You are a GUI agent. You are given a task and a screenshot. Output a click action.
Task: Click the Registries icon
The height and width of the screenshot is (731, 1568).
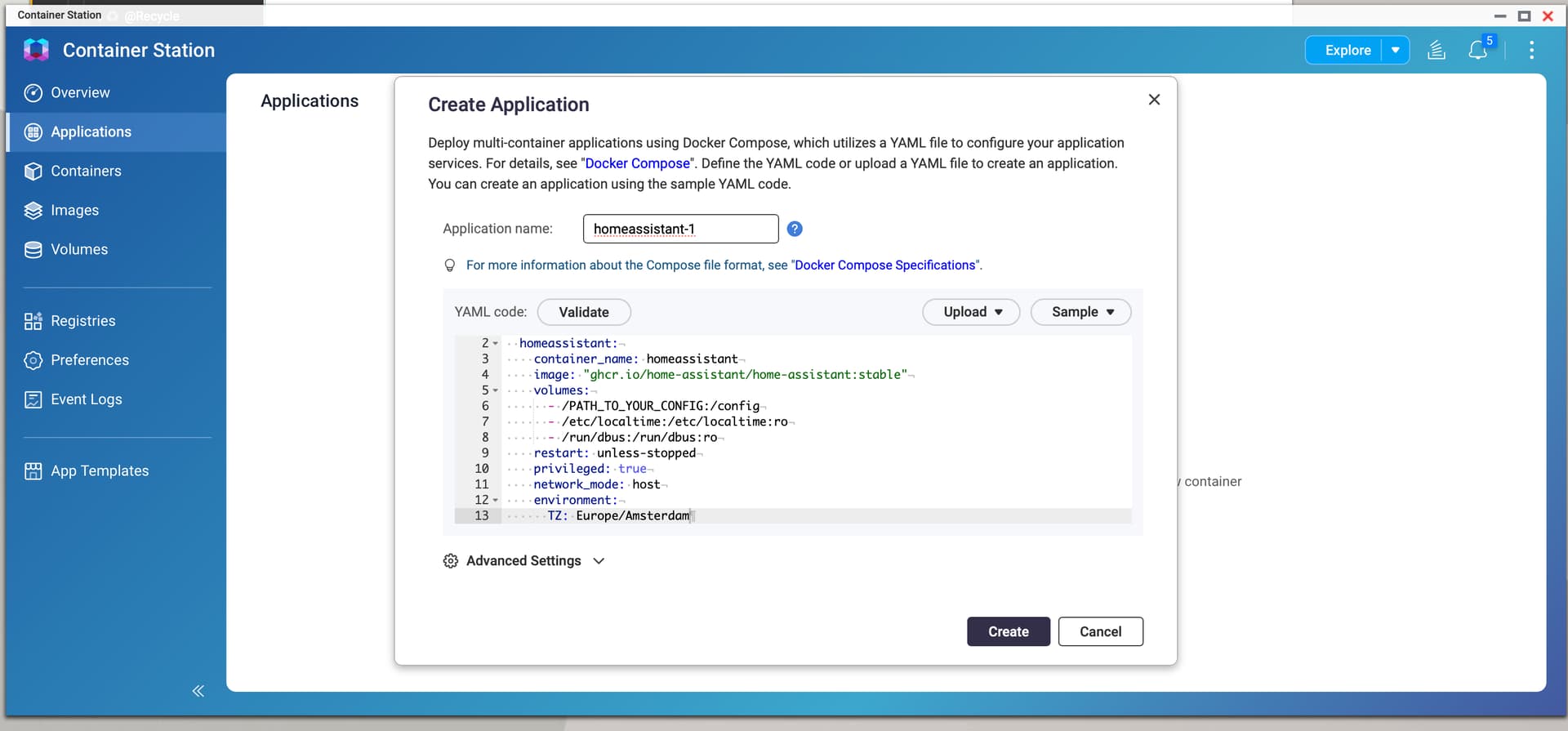tap(33, 321)
